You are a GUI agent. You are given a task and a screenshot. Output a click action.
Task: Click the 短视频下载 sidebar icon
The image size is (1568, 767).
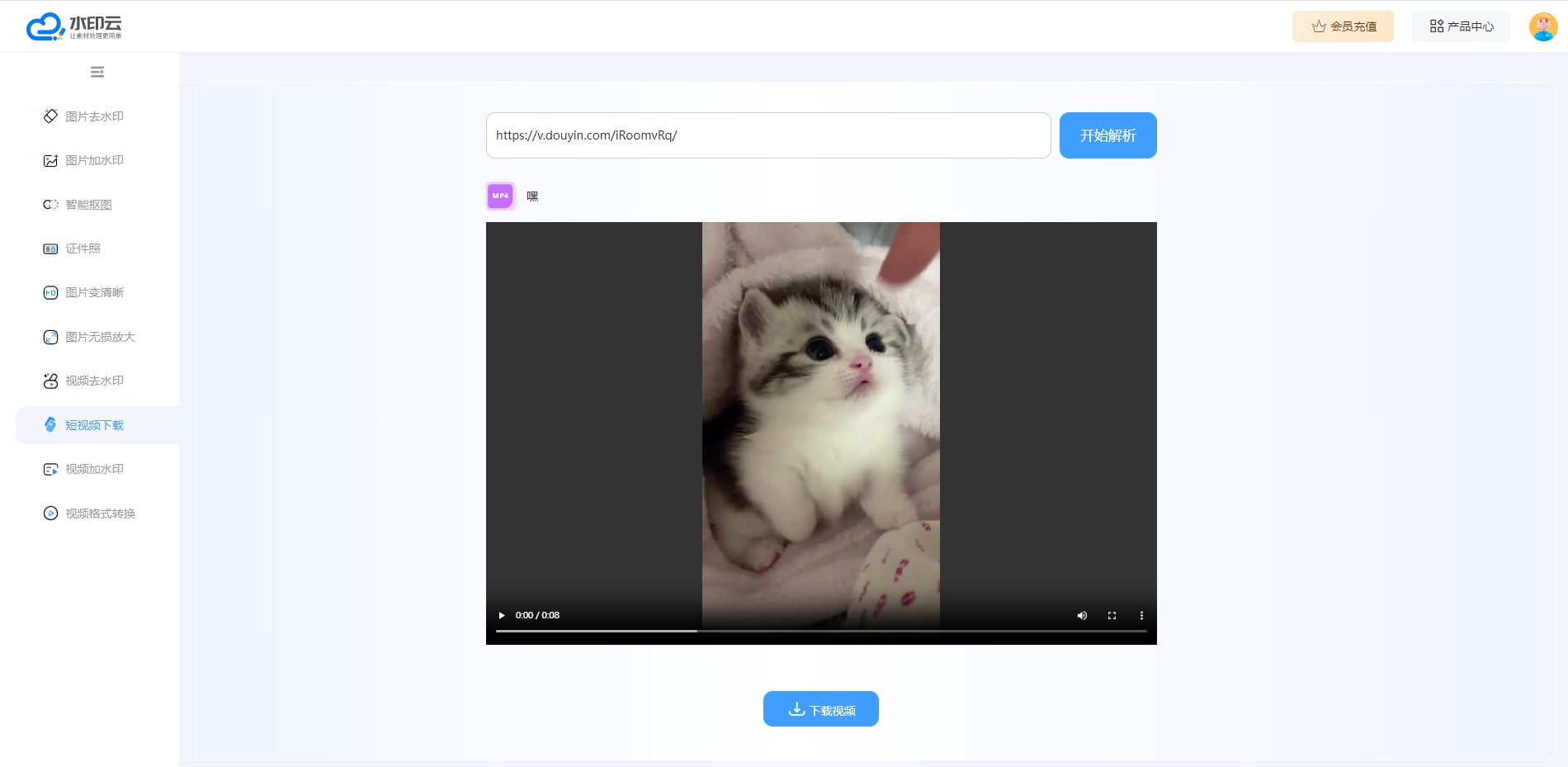50,424
